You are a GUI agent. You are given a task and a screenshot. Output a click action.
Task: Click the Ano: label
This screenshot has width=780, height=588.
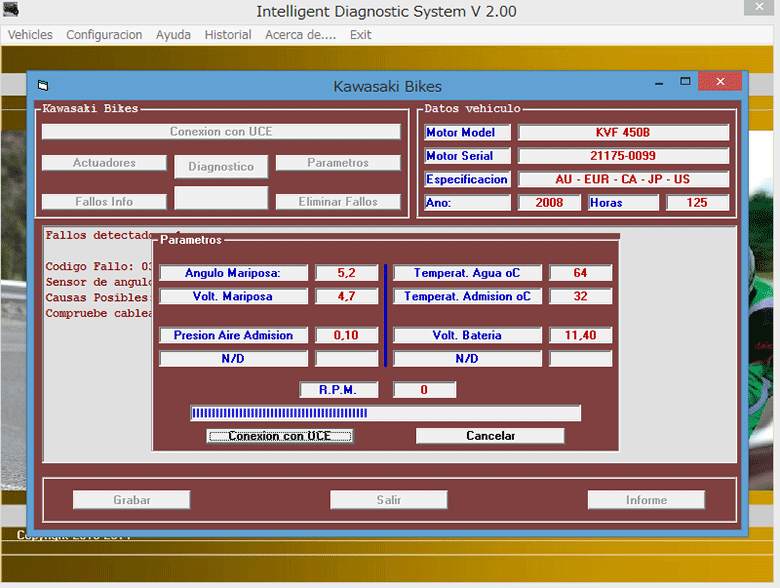[x=468, y=202]
